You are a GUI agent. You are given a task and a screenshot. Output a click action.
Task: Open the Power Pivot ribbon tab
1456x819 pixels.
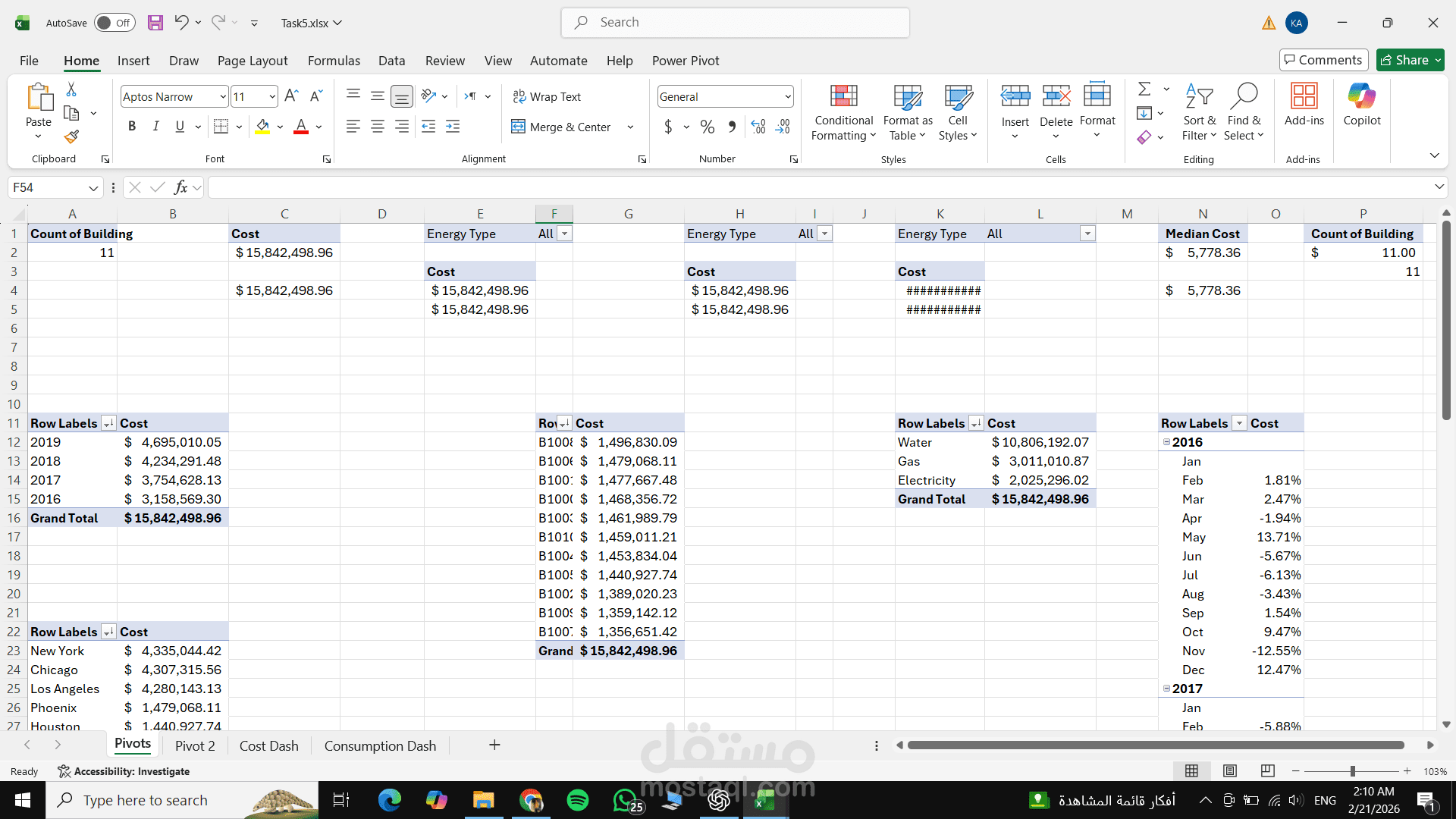coord(685,61)
